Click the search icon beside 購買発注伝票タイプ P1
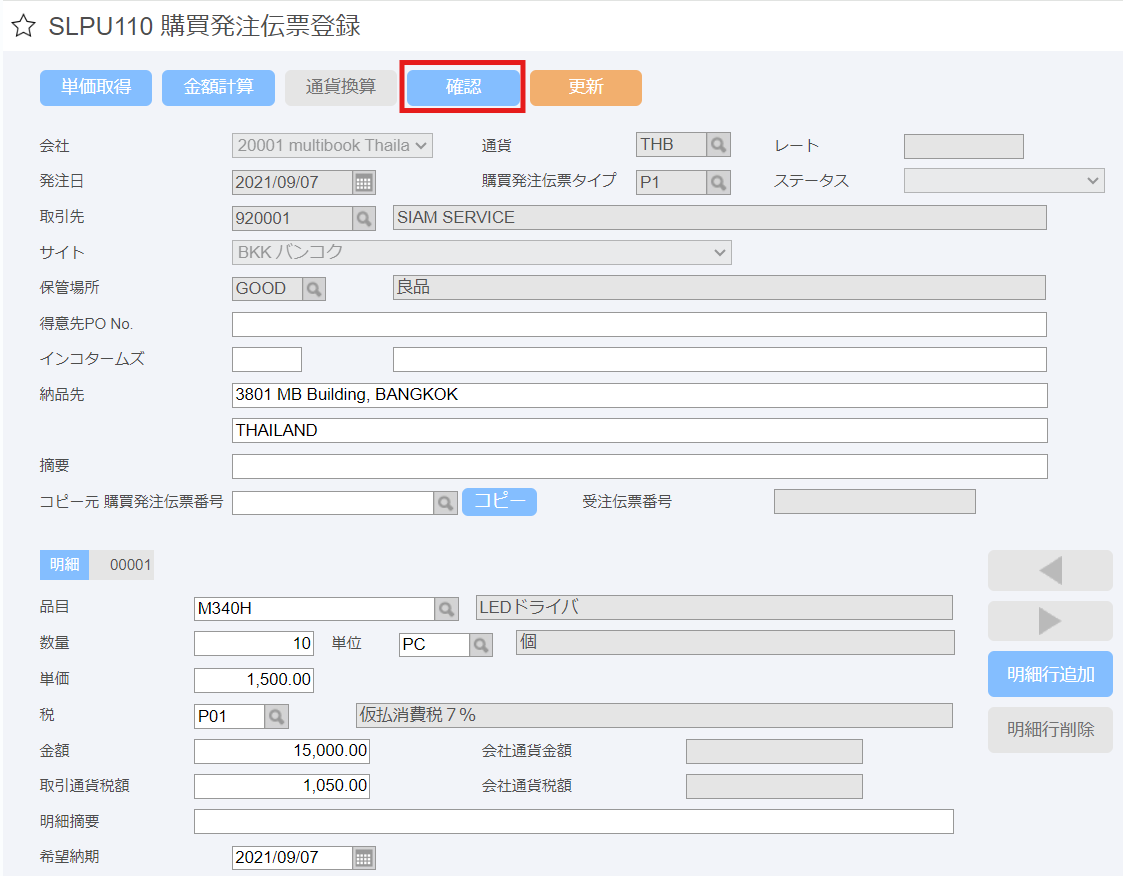The image size is (1123, 876). (x=718, y=182)
